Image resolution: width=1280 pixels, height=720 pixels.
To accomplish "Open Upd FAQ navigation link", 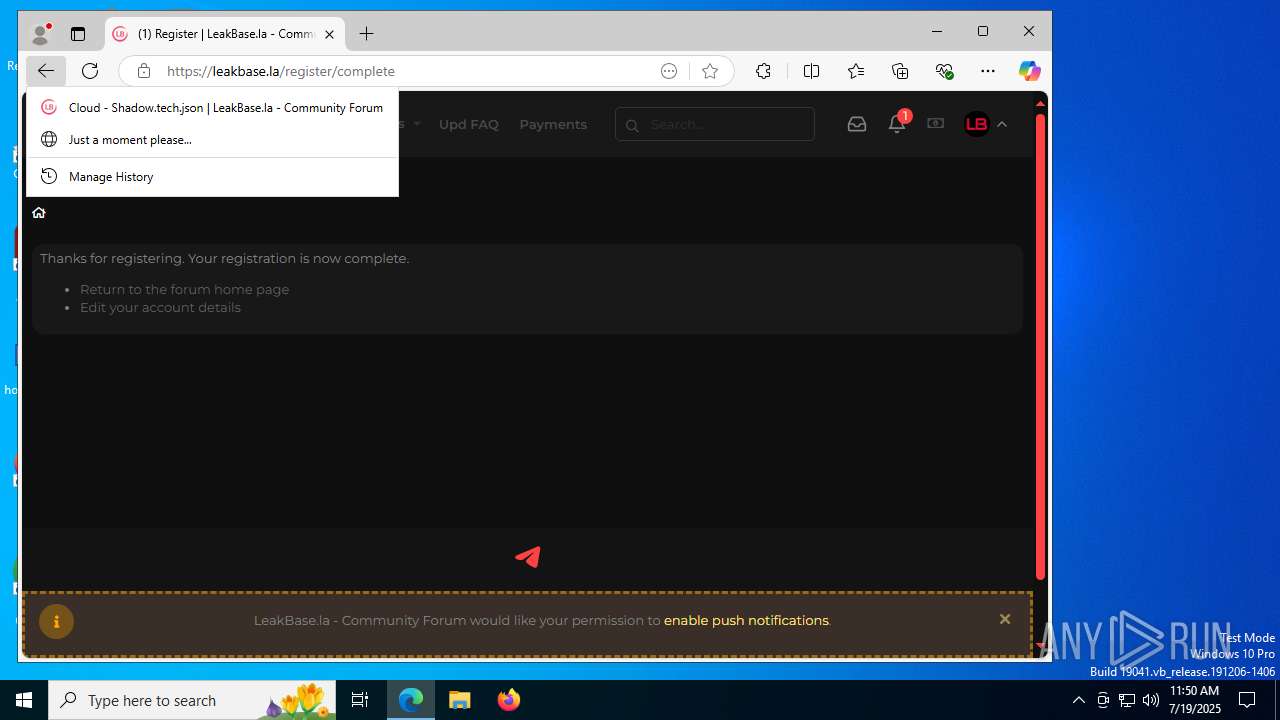I will pyautogui.click(x=468, y=124).
